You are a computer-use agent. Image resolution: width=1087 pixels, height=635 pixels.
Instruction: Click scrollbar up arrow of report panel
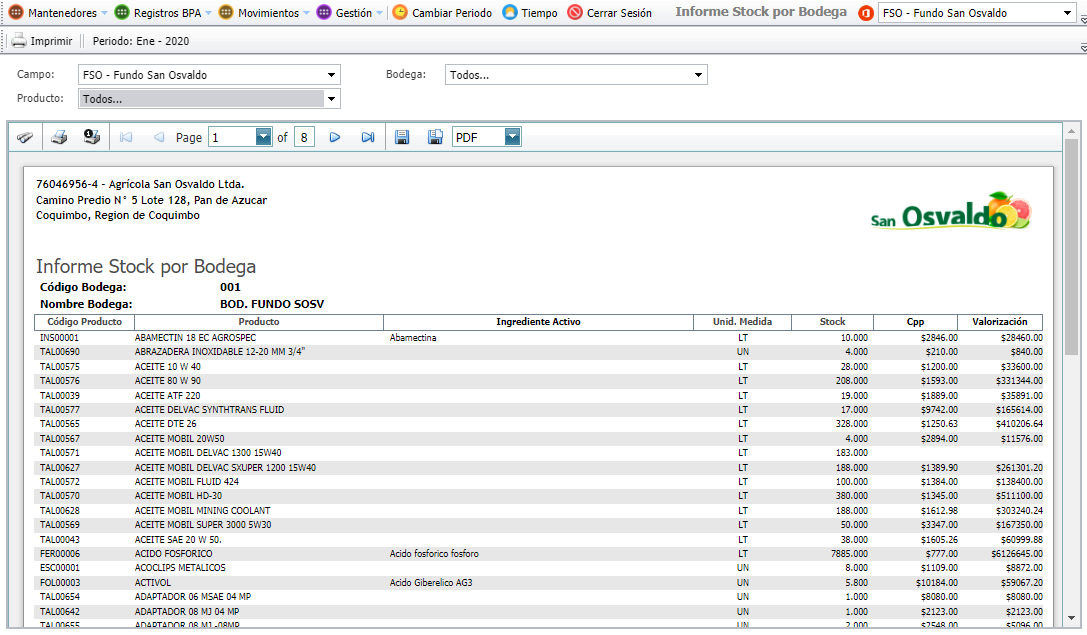(x=1071, y=131)
